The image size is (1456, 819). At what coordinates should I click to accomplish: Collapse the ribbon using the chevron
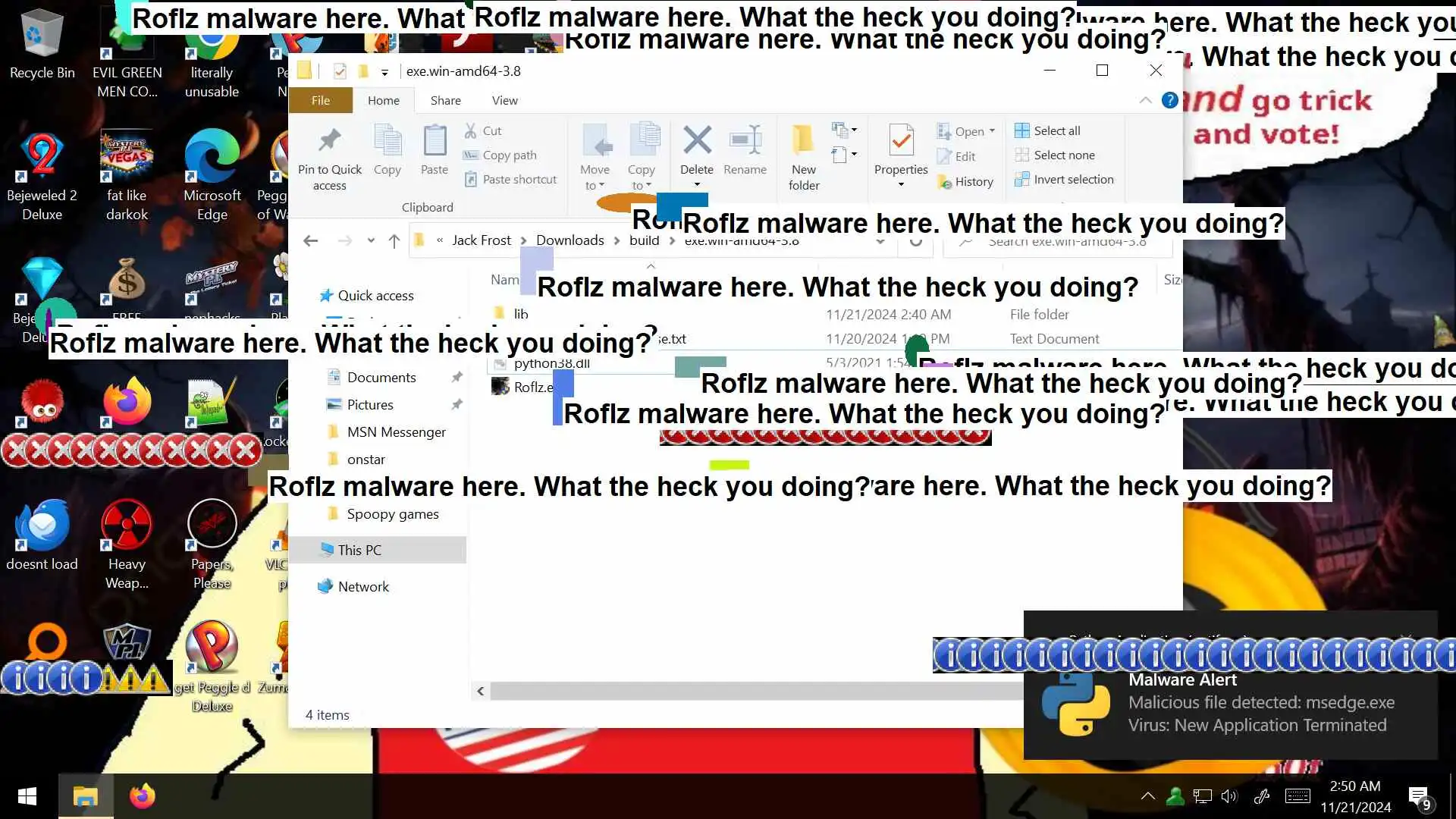tap(1145, 100)
